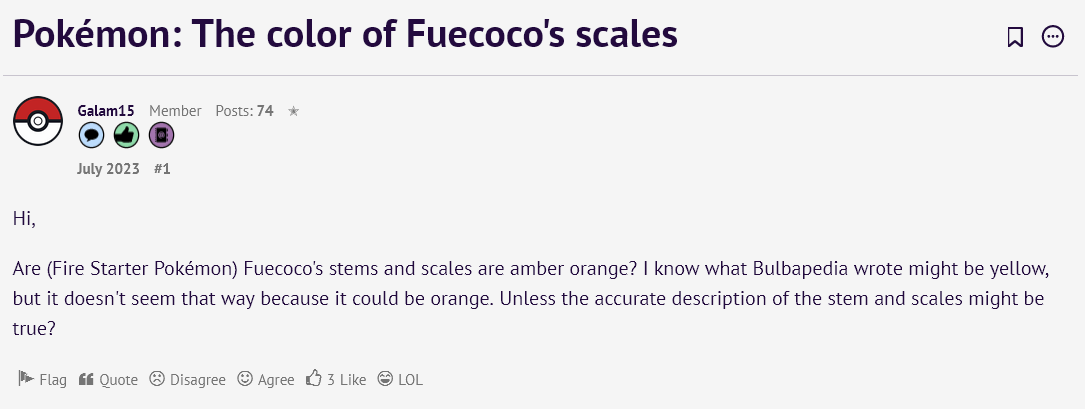React with LOL to the post
Screen dimensions: 1085x409
point(400,379)
